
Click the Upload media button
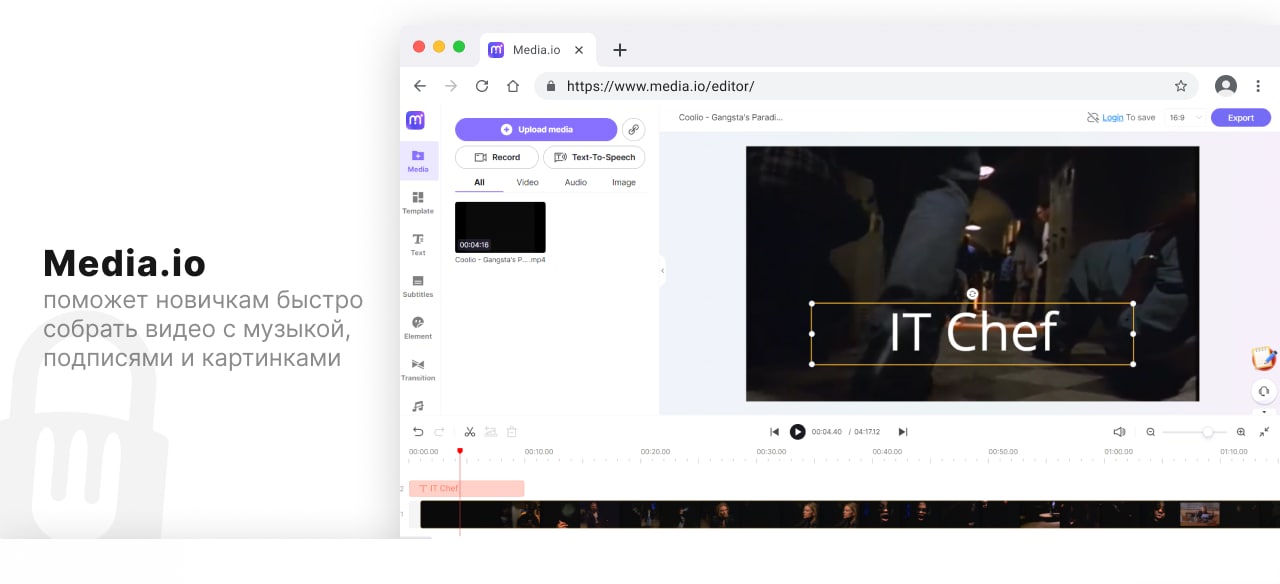536,129
